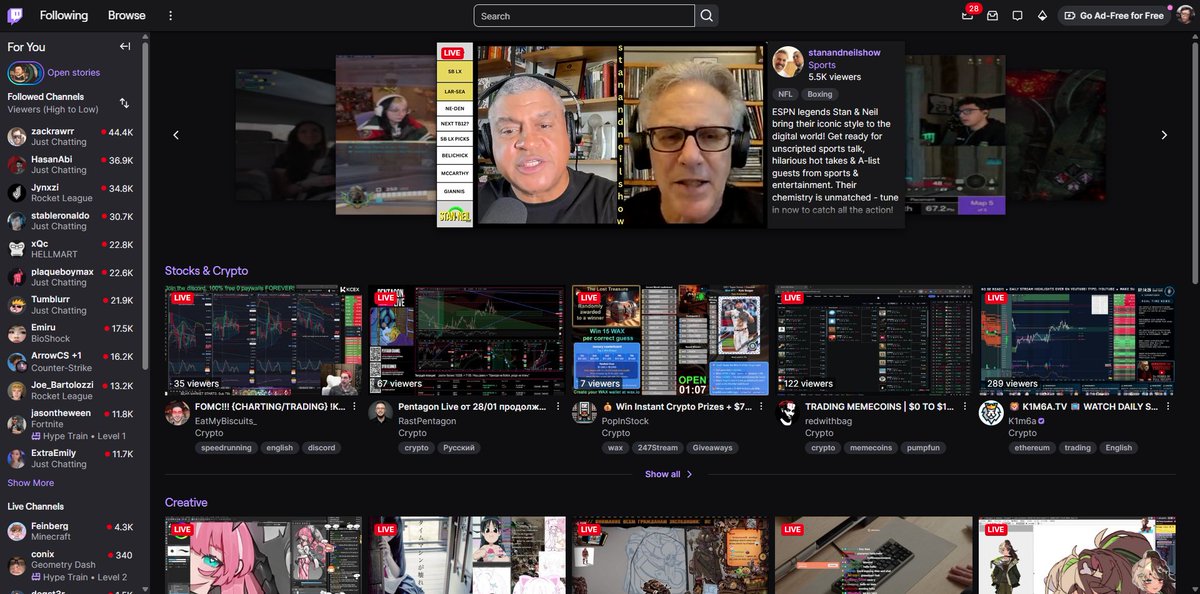Open the three-dot menu beside Browse
Screen dimensions: 1200x594
click(x=170, y=15)
